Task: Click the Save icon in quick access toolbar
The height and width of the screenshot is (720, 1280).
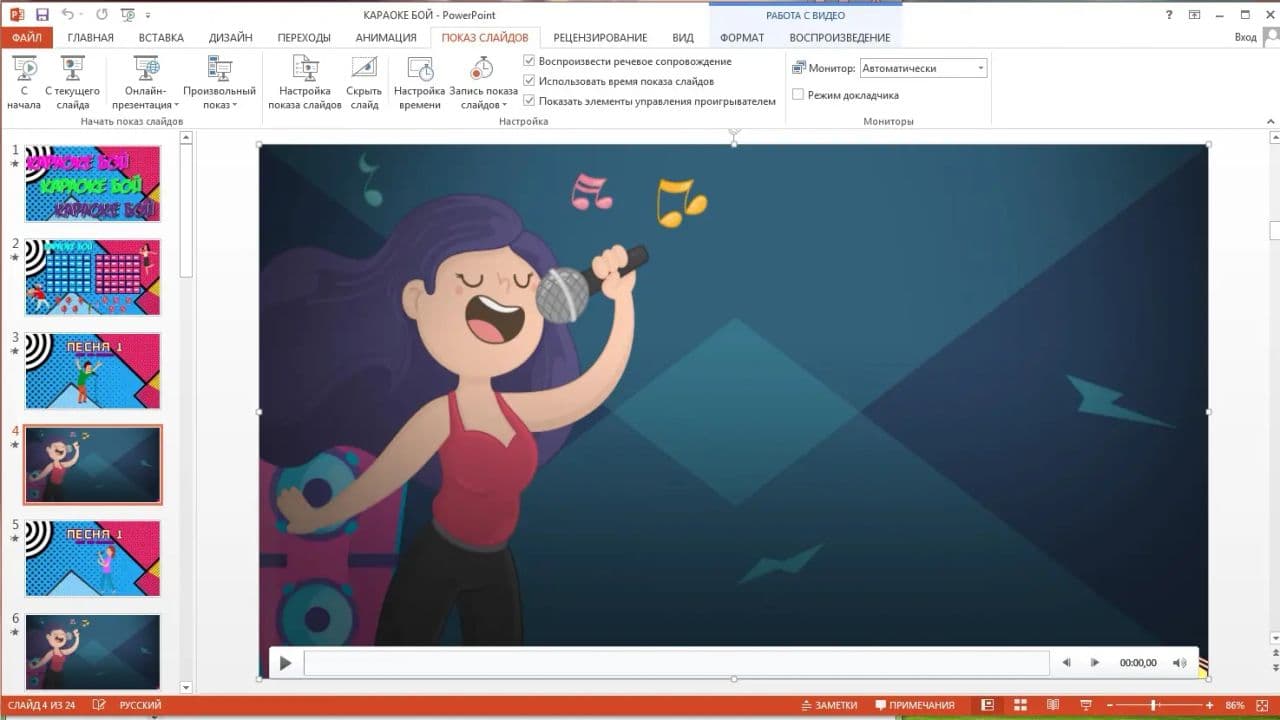Action: pyautogui.click(x=42, y=15)
